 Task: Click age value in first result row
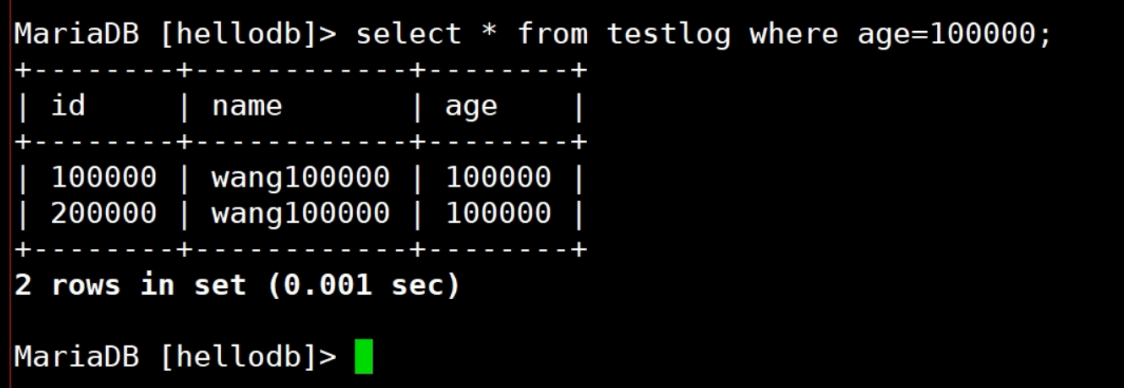(x=498, y=177)
